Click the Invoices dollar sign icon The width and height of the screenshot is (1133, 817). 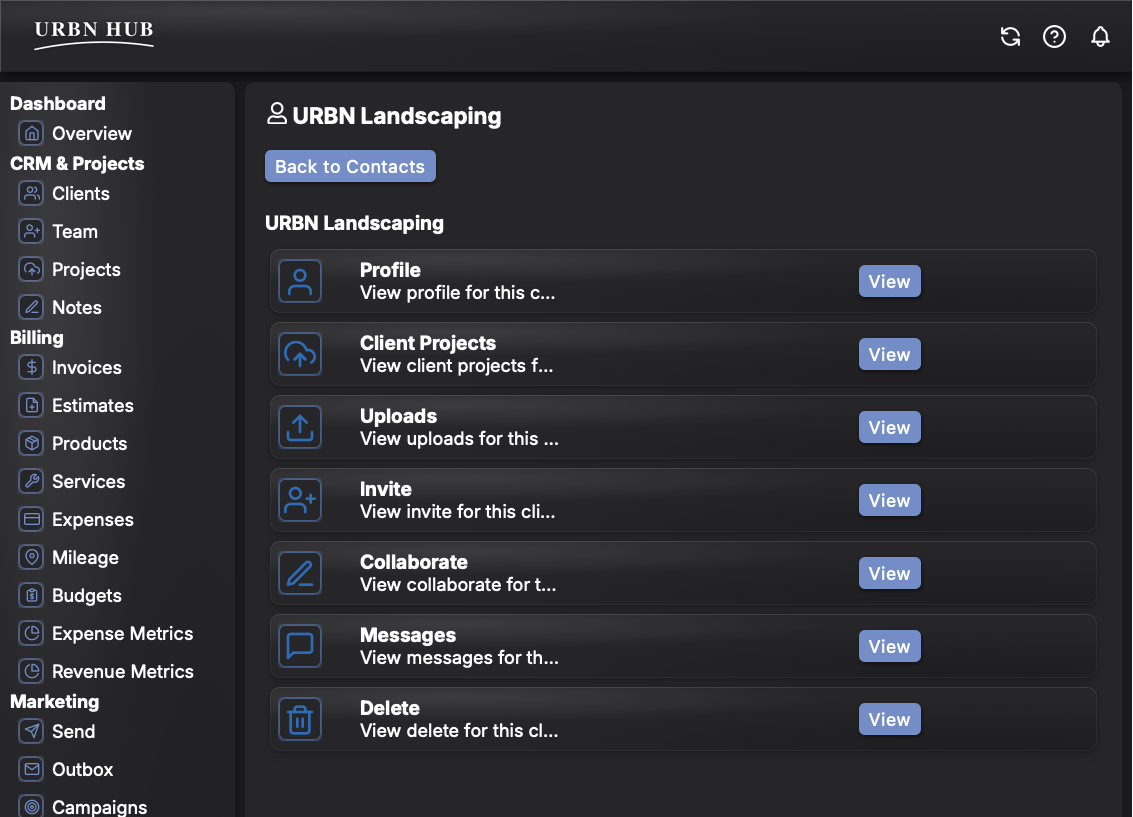32,368
